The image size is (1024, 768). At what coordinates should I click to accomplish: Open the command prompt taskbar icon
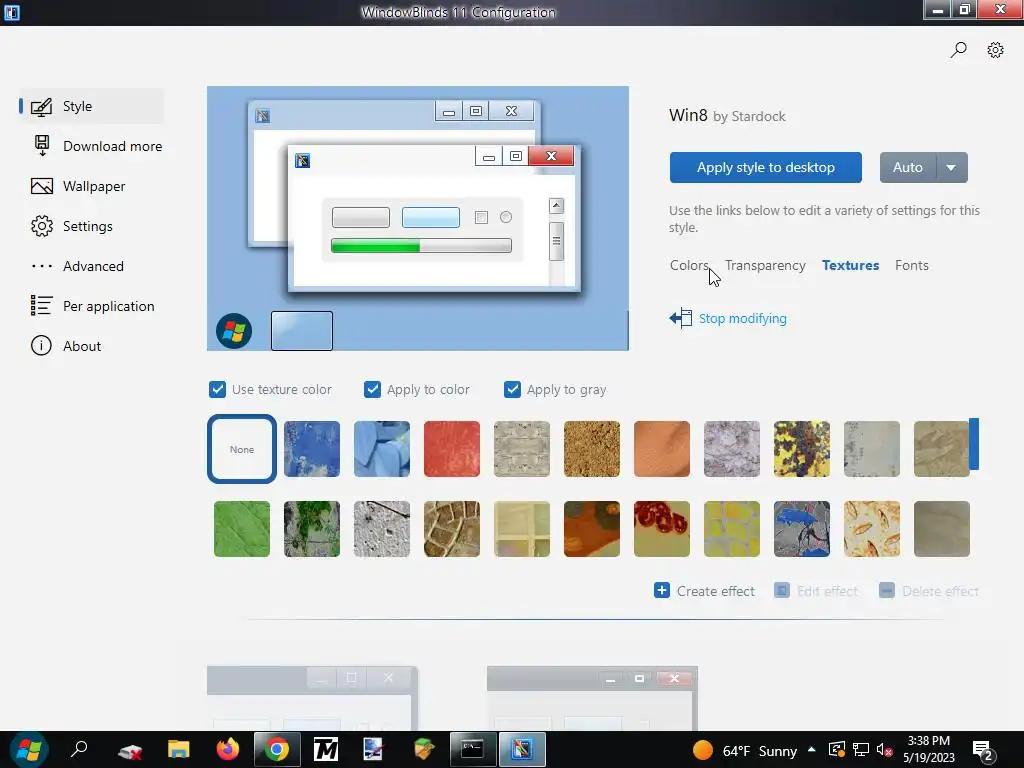coord(472,749)
